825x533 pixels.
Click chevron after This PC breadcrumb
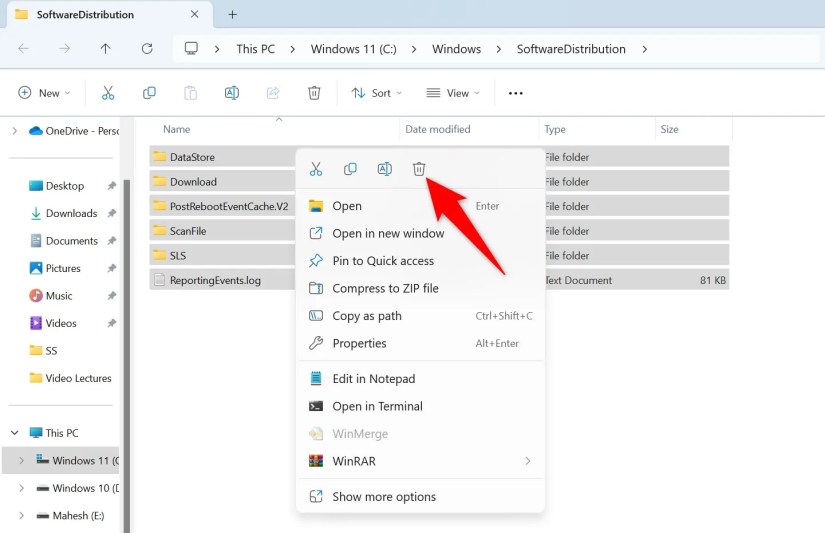pyautogui.click(x=293, y=49)
